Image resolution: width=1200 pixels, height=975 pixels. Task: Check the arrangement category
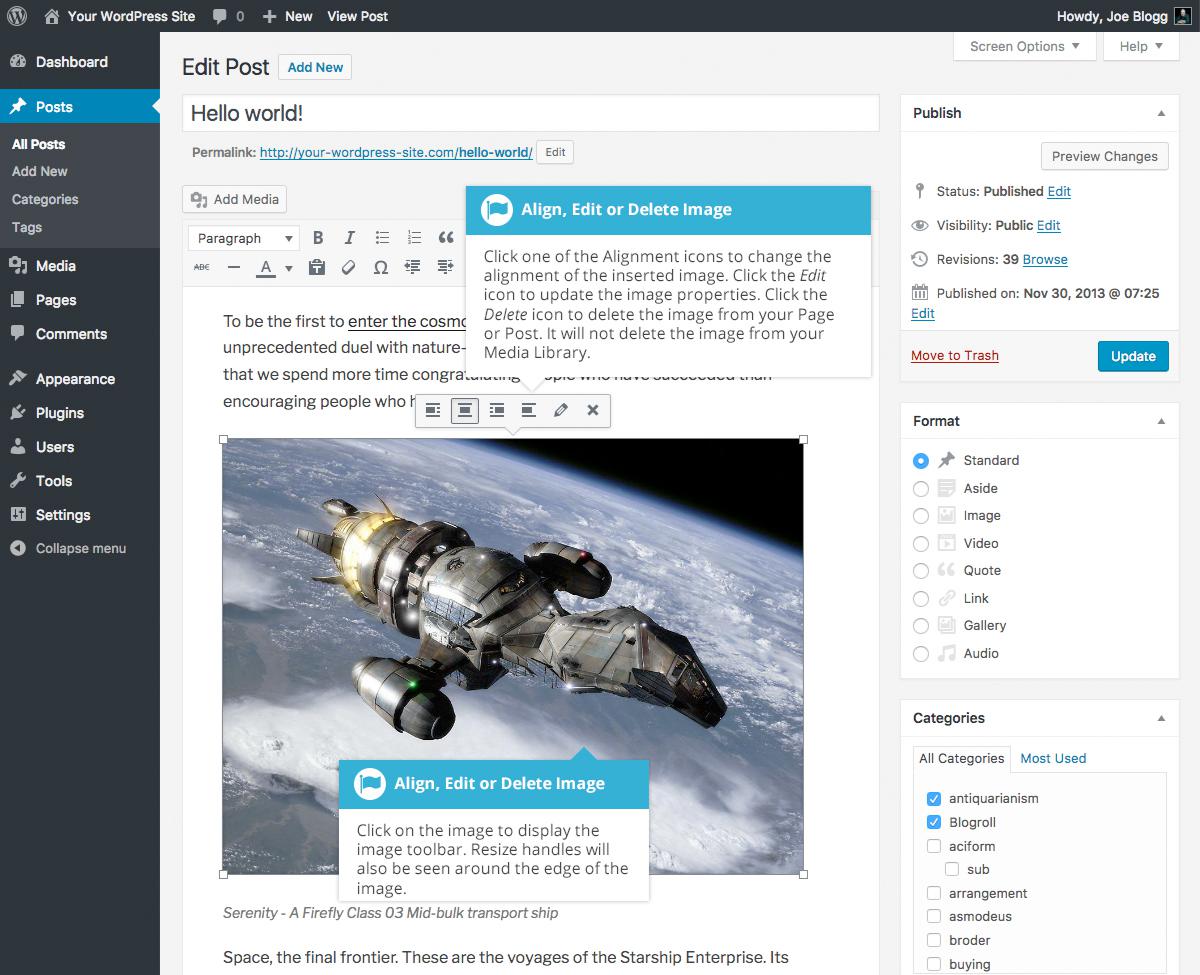[x=934, y=893]
